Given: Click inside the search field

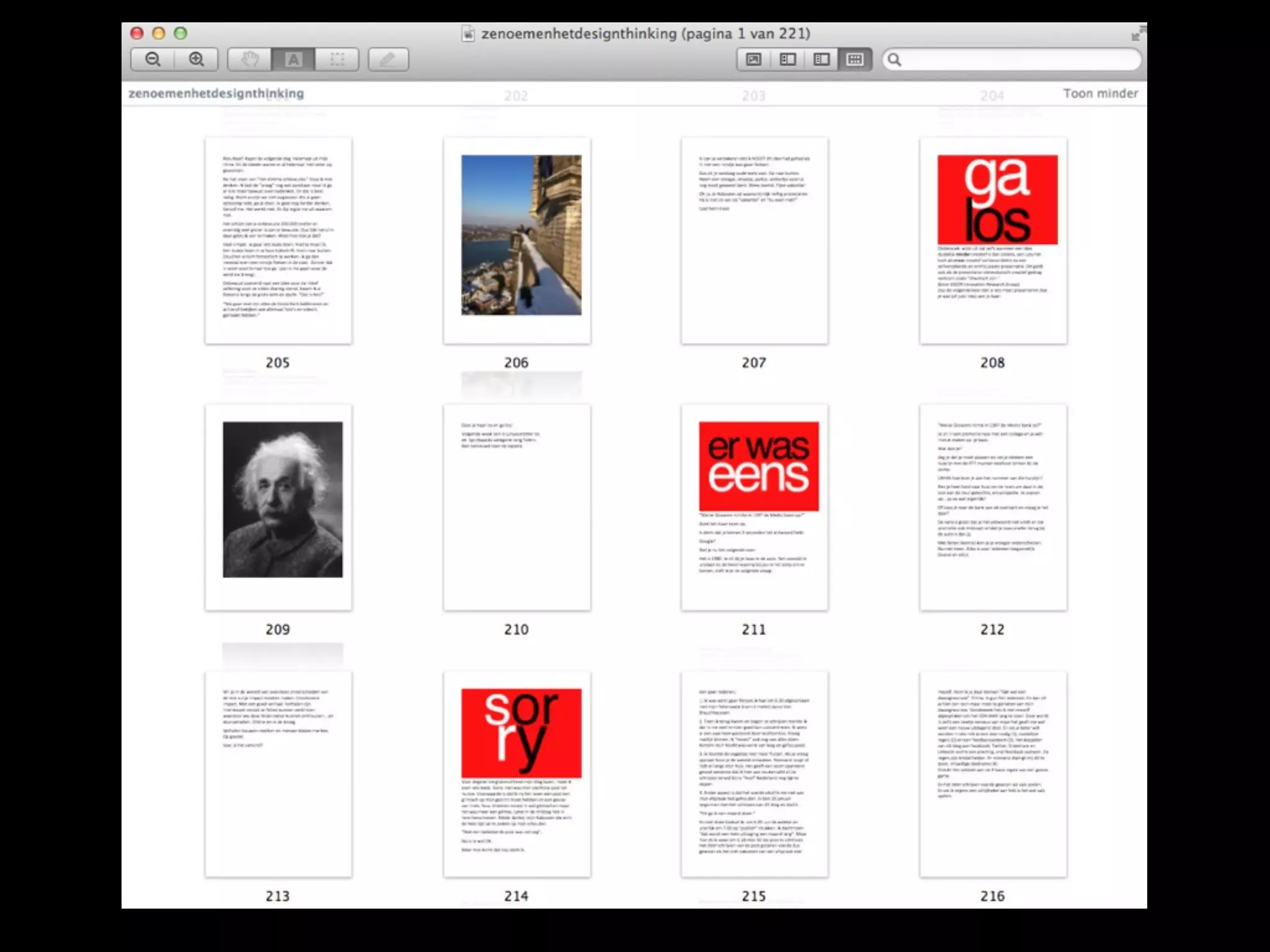Looking at the screenshot, I should [x=1017, y=59].
